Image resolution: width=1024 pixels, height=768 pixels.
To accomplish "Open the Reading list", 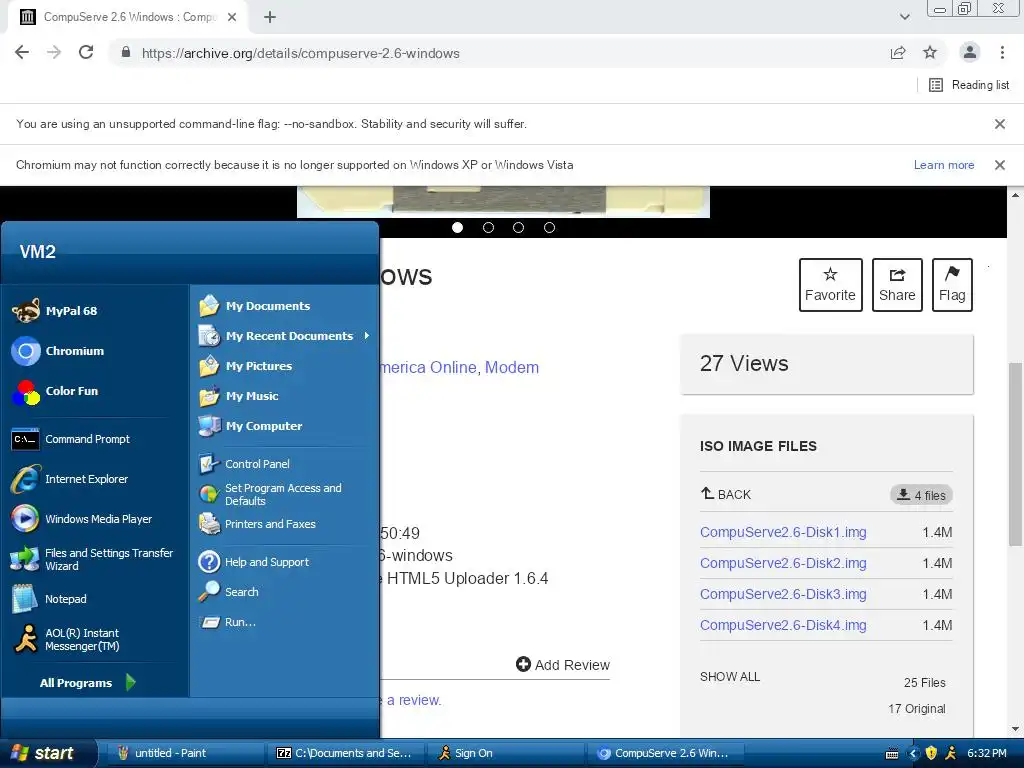I will [968, 85].
